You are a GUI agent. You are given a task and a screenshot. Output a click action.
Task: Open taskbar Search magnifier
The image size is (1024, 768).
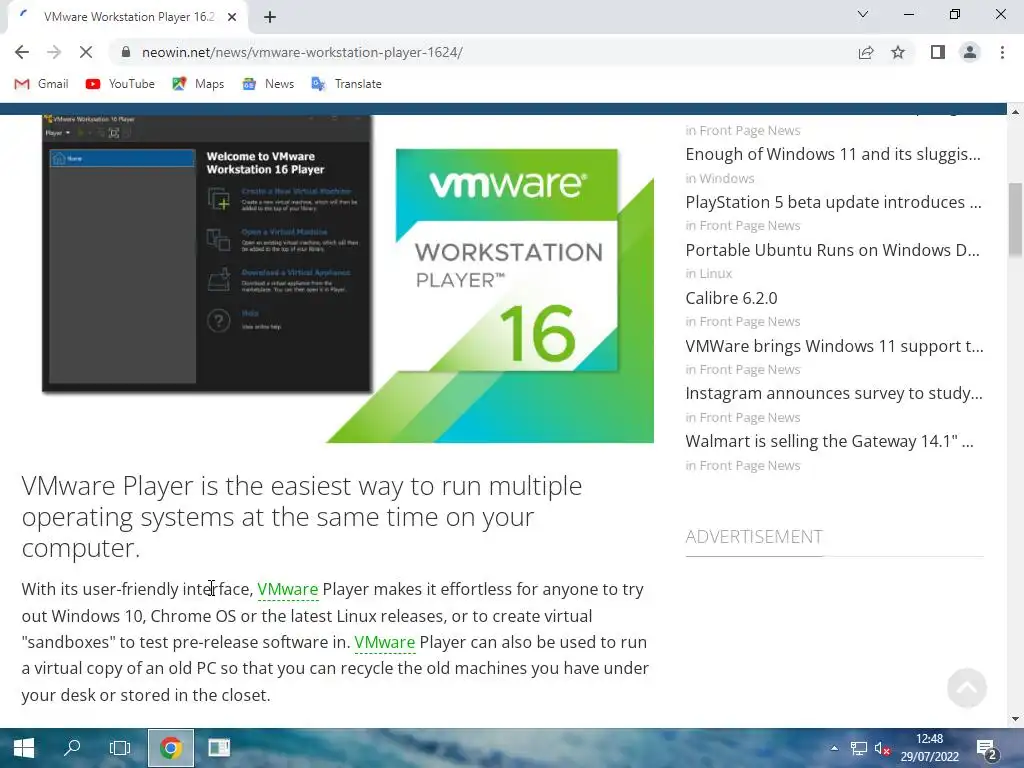pyautogui.click(x=72, y=748)
